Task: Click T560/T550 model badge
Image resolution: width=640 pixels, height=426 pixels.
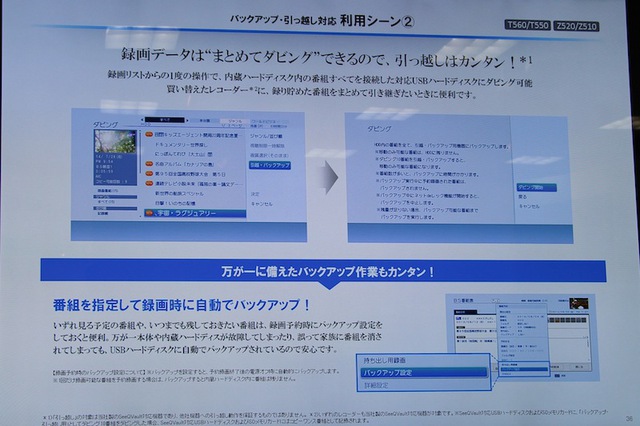Action: (527, 25)
